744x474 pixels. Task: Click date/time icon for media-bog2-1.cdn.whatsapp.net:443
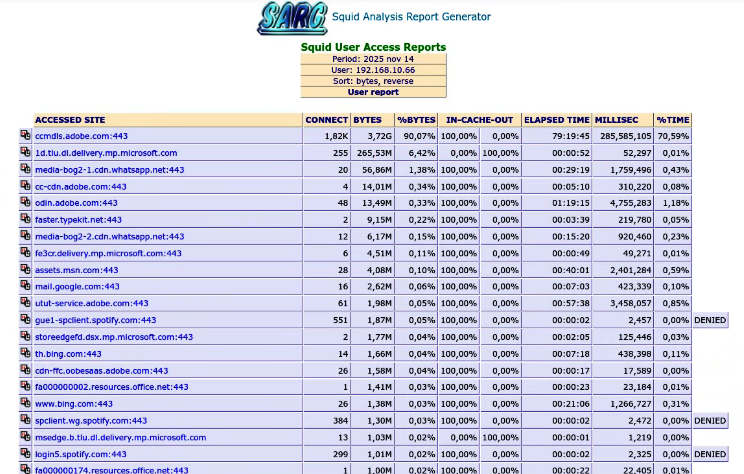[x=25, y=169]
